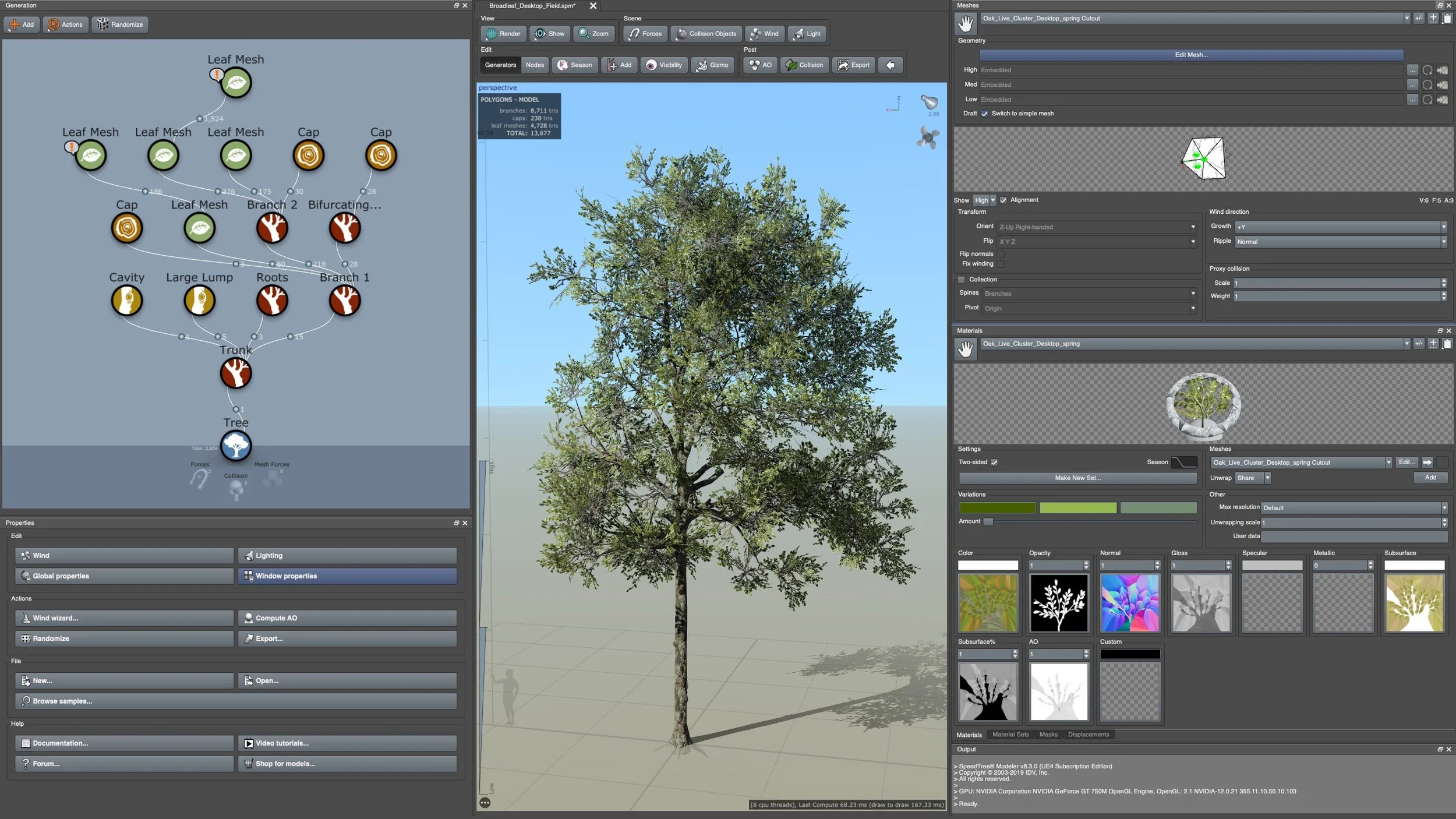Screen dimensions: 1456x819
Task: Select the topmost Leaf Mesh node
Action: [x=236, y=83]
